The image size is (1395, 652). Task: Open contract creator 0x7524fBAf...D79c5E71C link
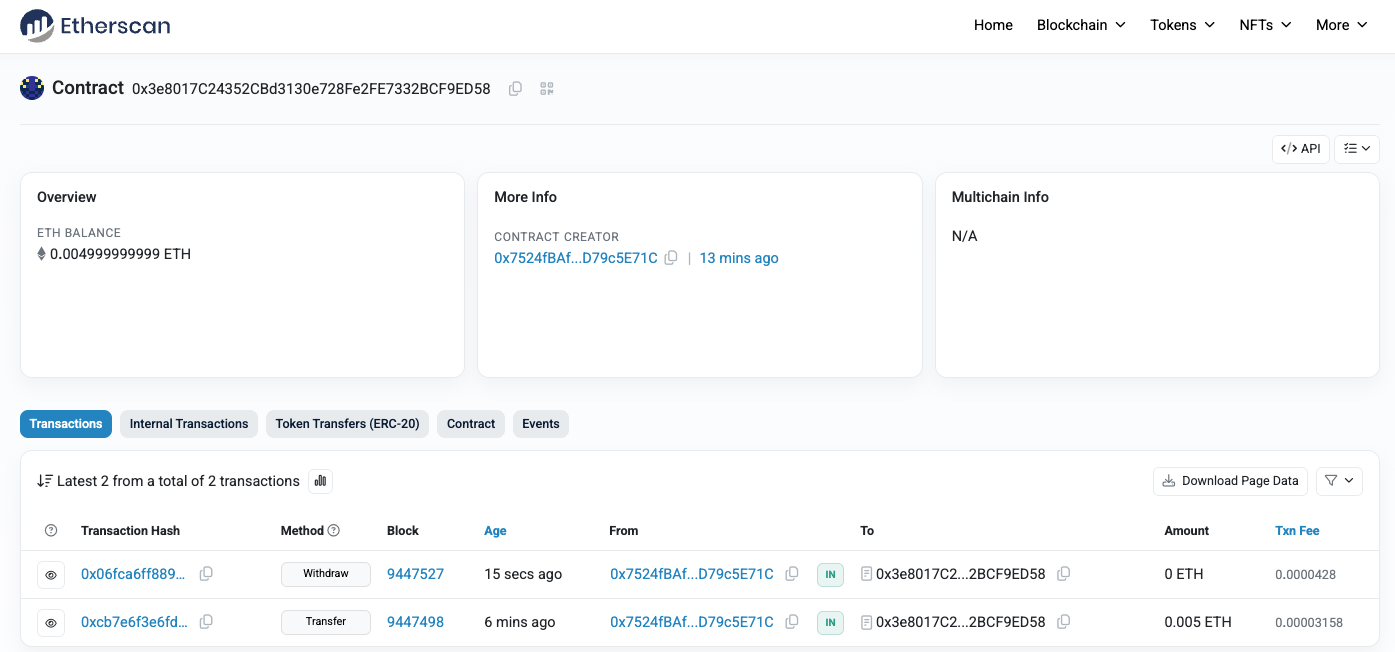576,258
